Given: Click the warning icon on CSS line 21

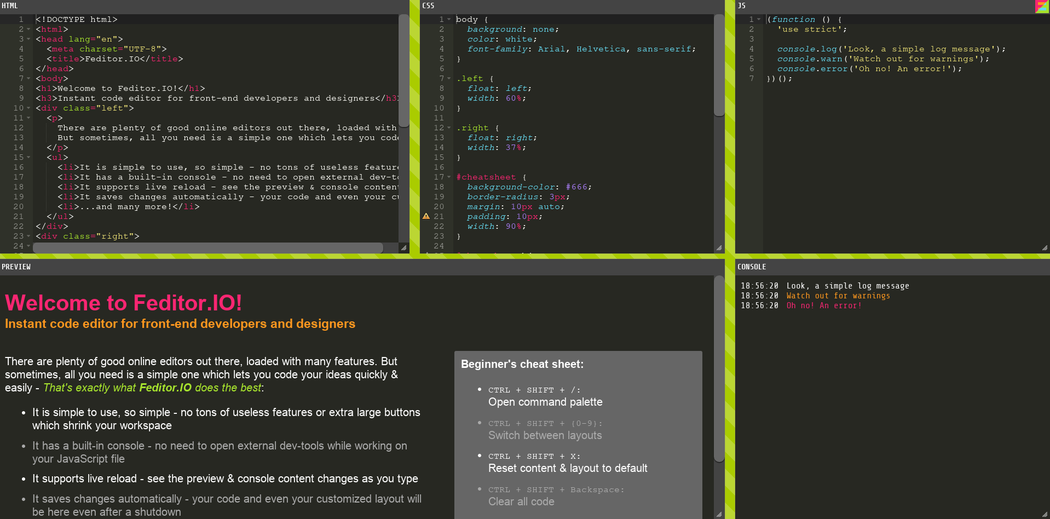Looking at the screenshot, I should pyautogui.click(x=427, y=216).
